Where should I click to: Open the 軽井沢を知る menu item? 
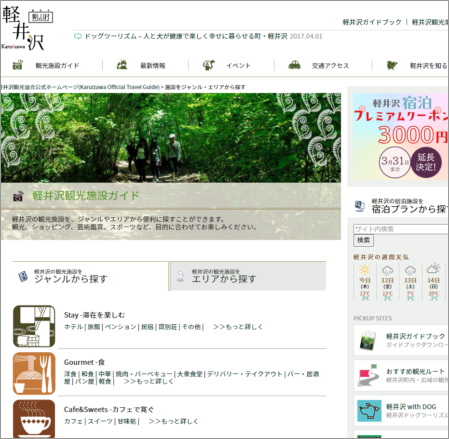[x=428, y=65]
